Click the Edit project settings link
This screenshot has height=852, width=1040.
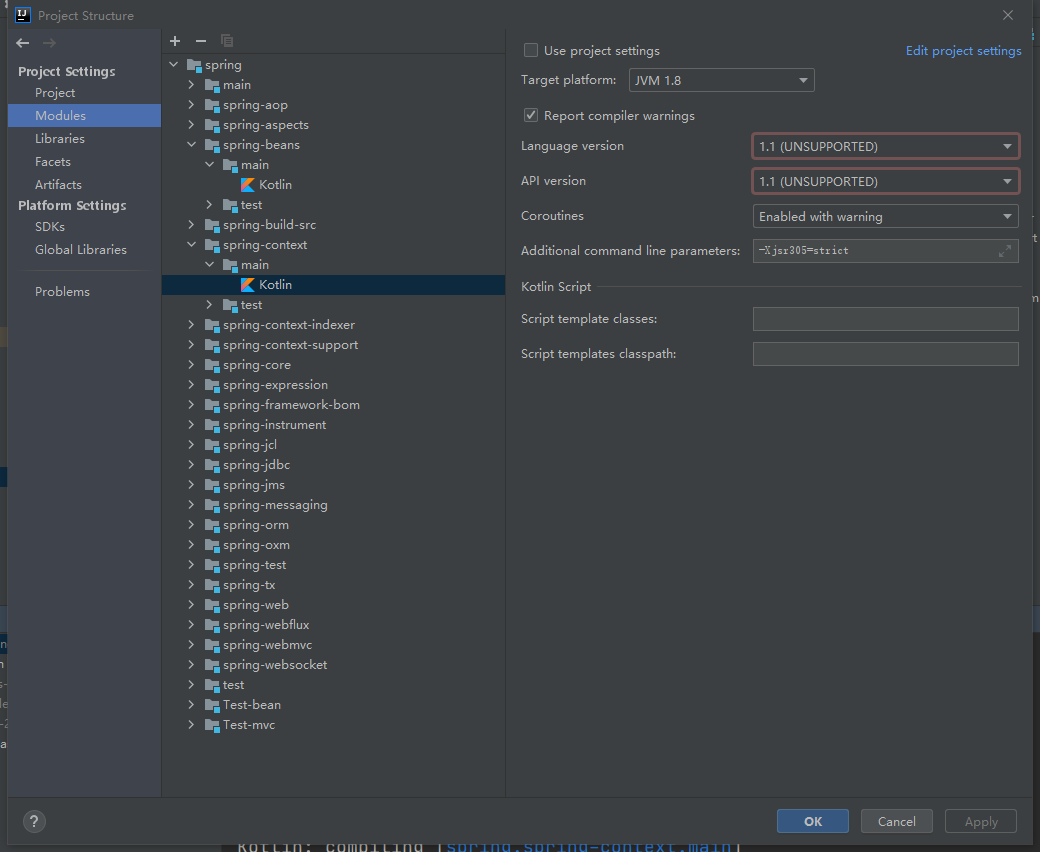963,50
